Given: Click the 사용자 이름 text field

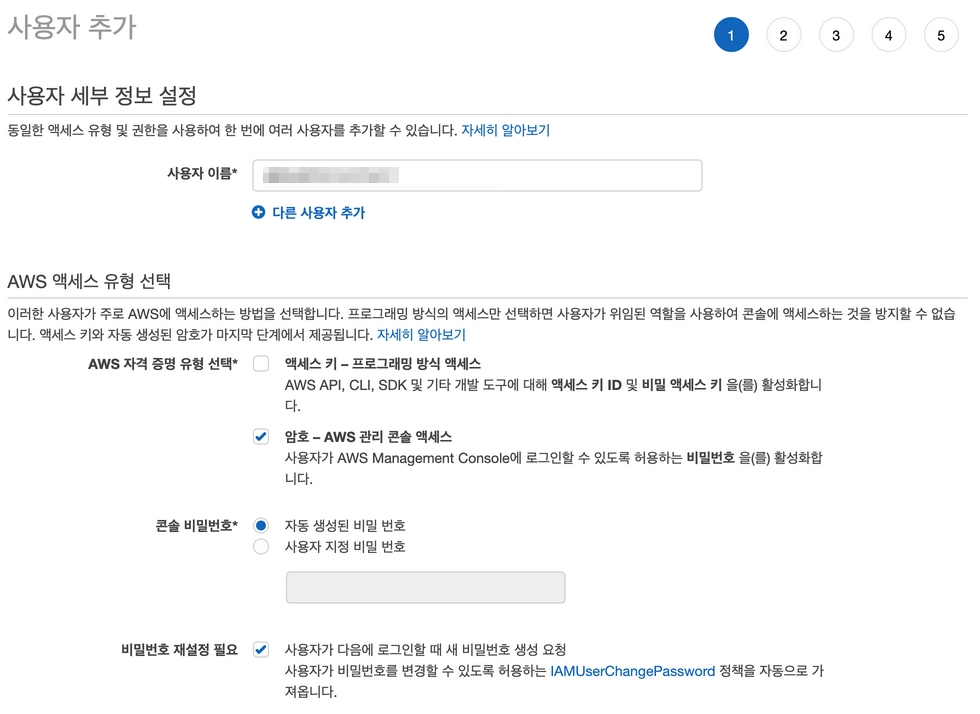Looking at the screenshot, I should tap(477, 175).
